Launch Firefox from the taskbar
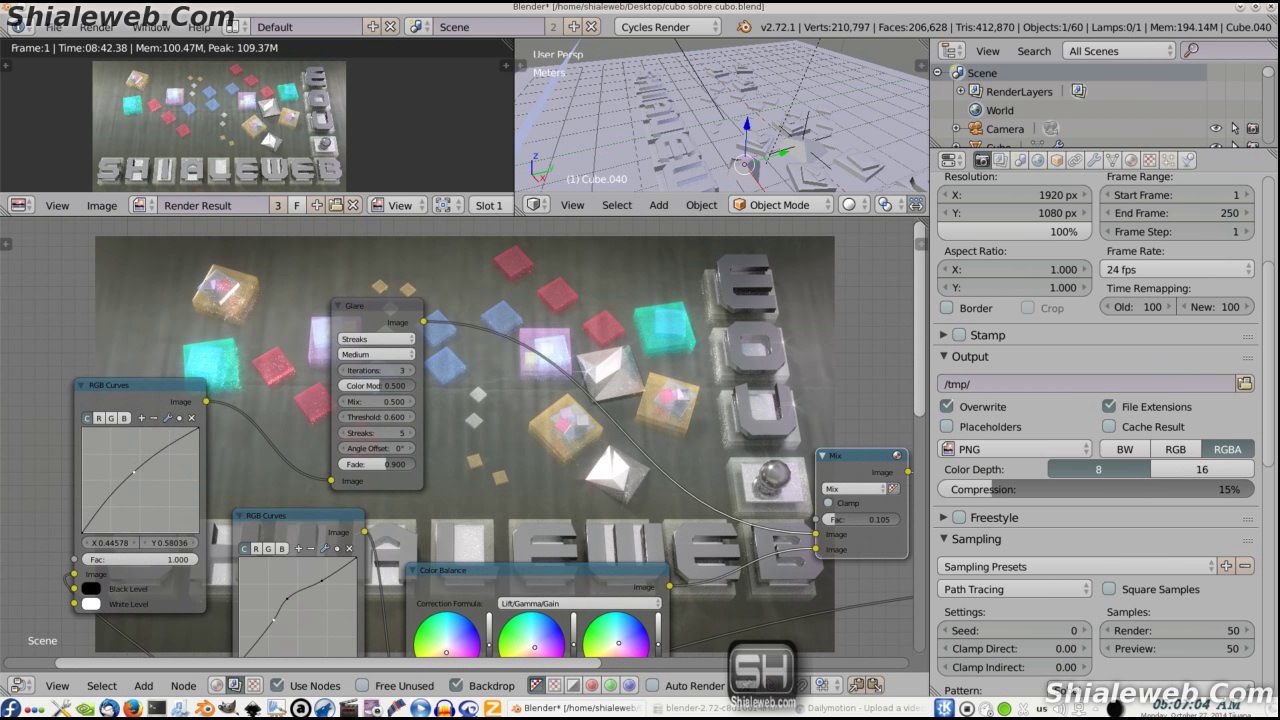 pyautogui.click(x=133, y=708)
